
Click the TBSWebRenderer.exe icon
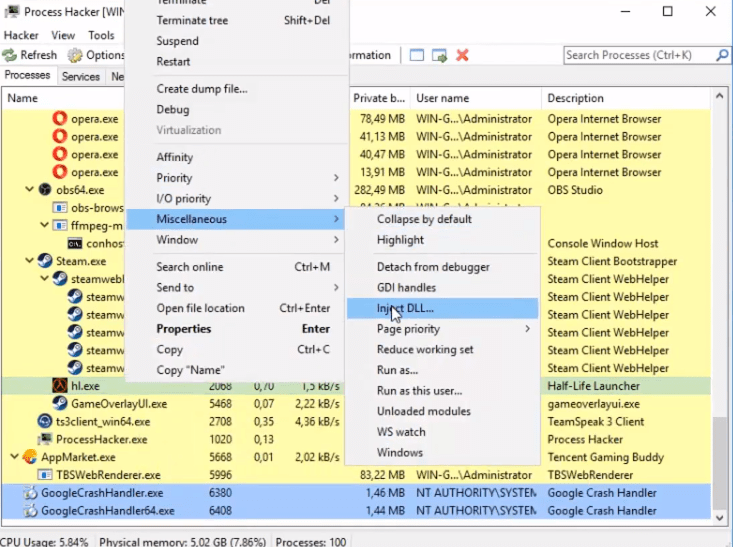click(45, 475)
